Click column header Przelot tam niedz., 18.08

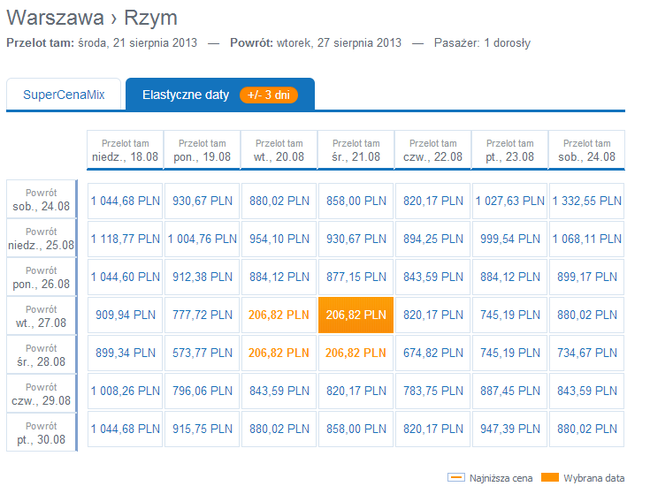pos(125,150)
